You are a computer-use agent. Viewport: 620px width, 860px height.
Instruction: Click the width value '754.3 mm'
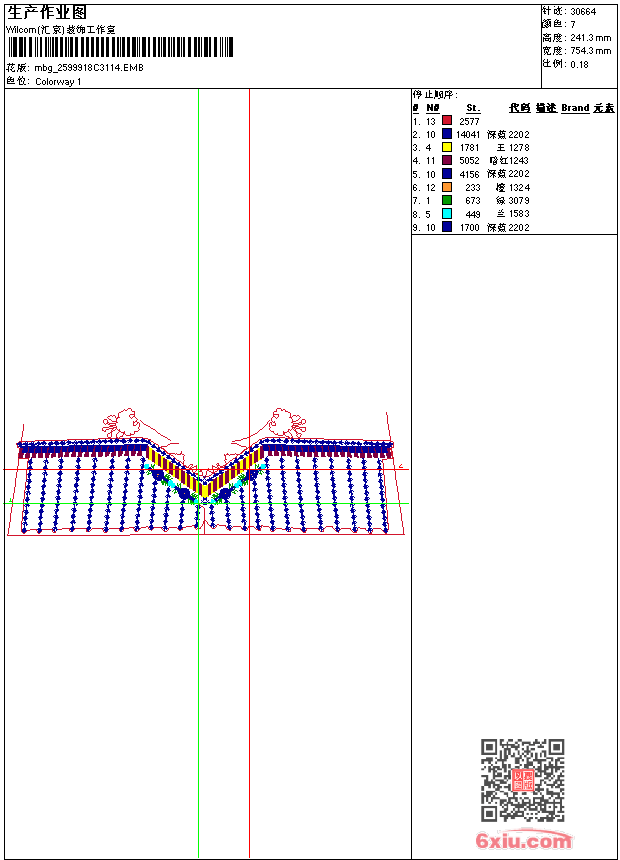coord(590,51)
